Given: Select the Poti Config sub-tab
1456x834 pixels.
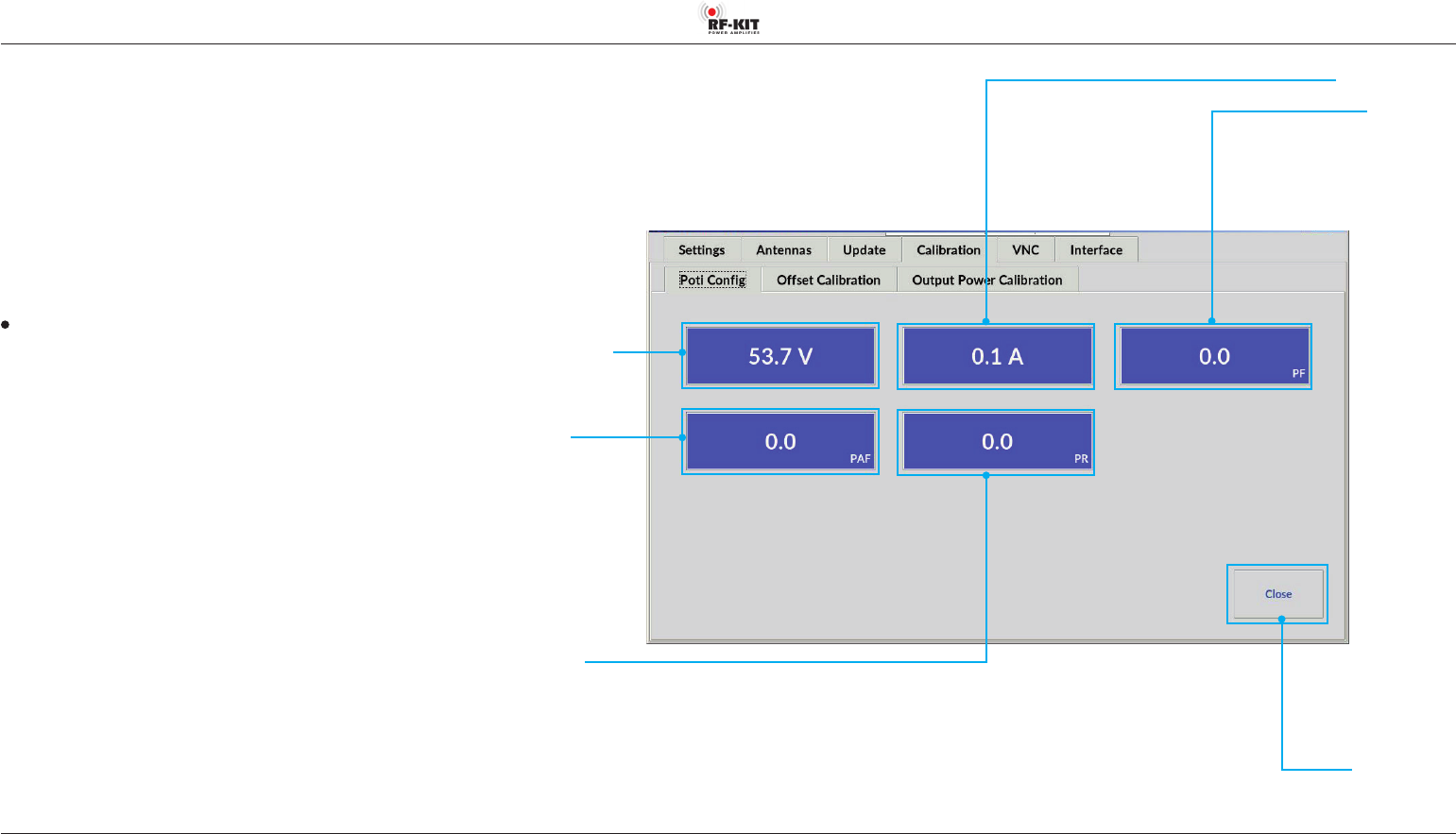Looking at the screenshot, I should (x=712, y=280).
